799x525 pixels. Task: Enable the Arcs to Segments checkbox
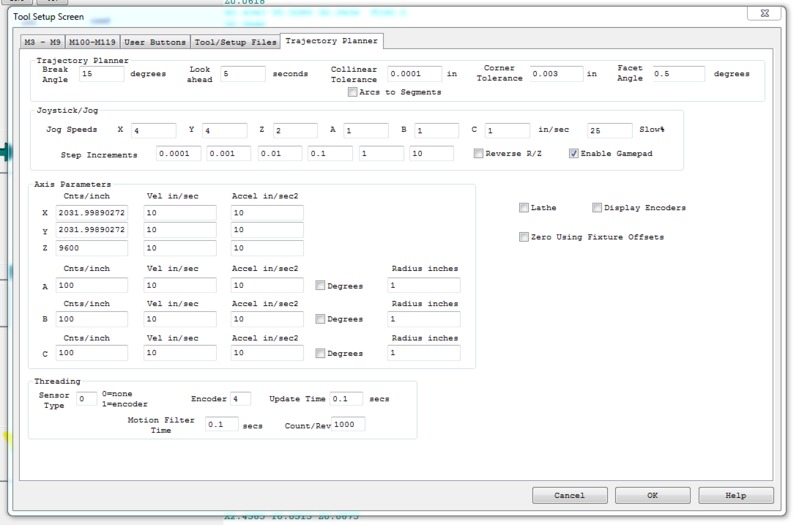coord(353,92)
